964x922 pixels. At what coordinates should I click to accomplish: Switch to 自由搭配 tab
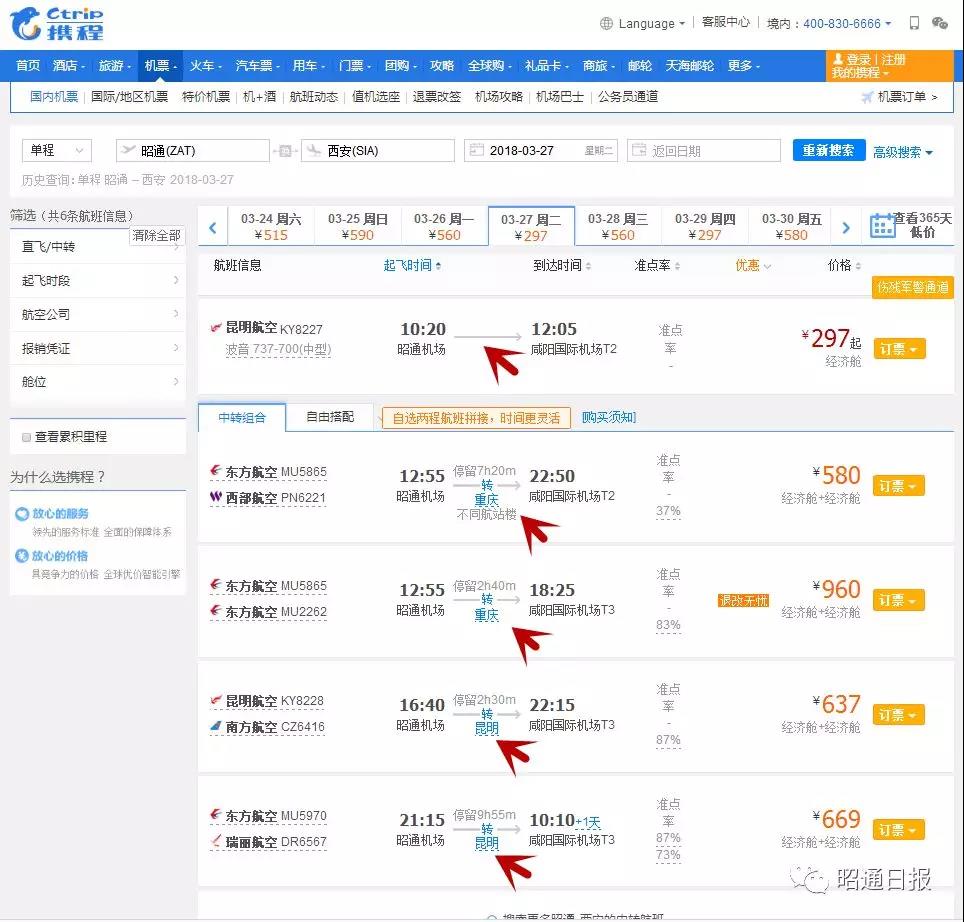[330, 417]
